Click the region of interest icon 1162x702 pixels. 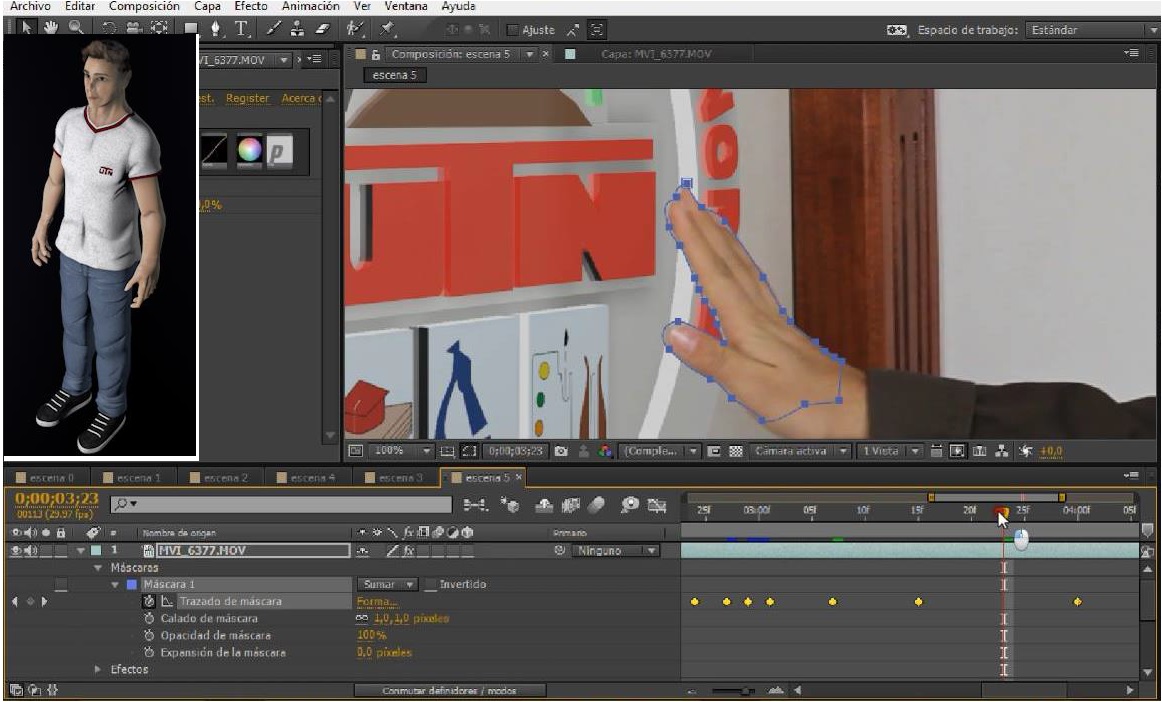[x=714, y=451]
